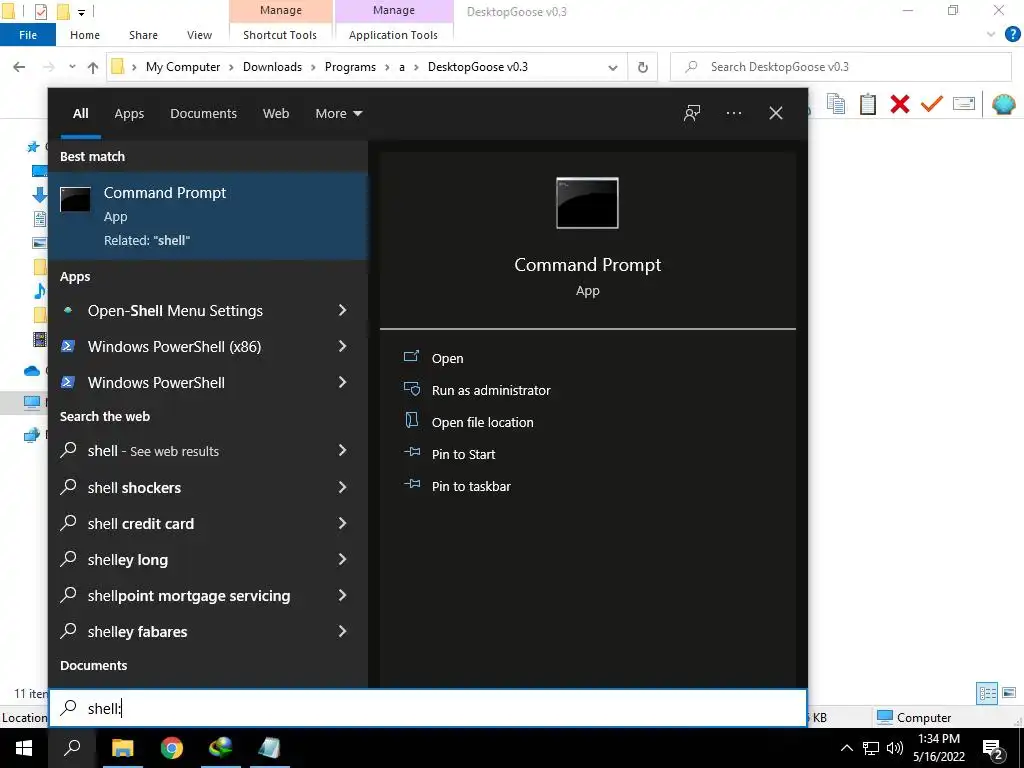Open the File ribbon tab

[28, 35]
